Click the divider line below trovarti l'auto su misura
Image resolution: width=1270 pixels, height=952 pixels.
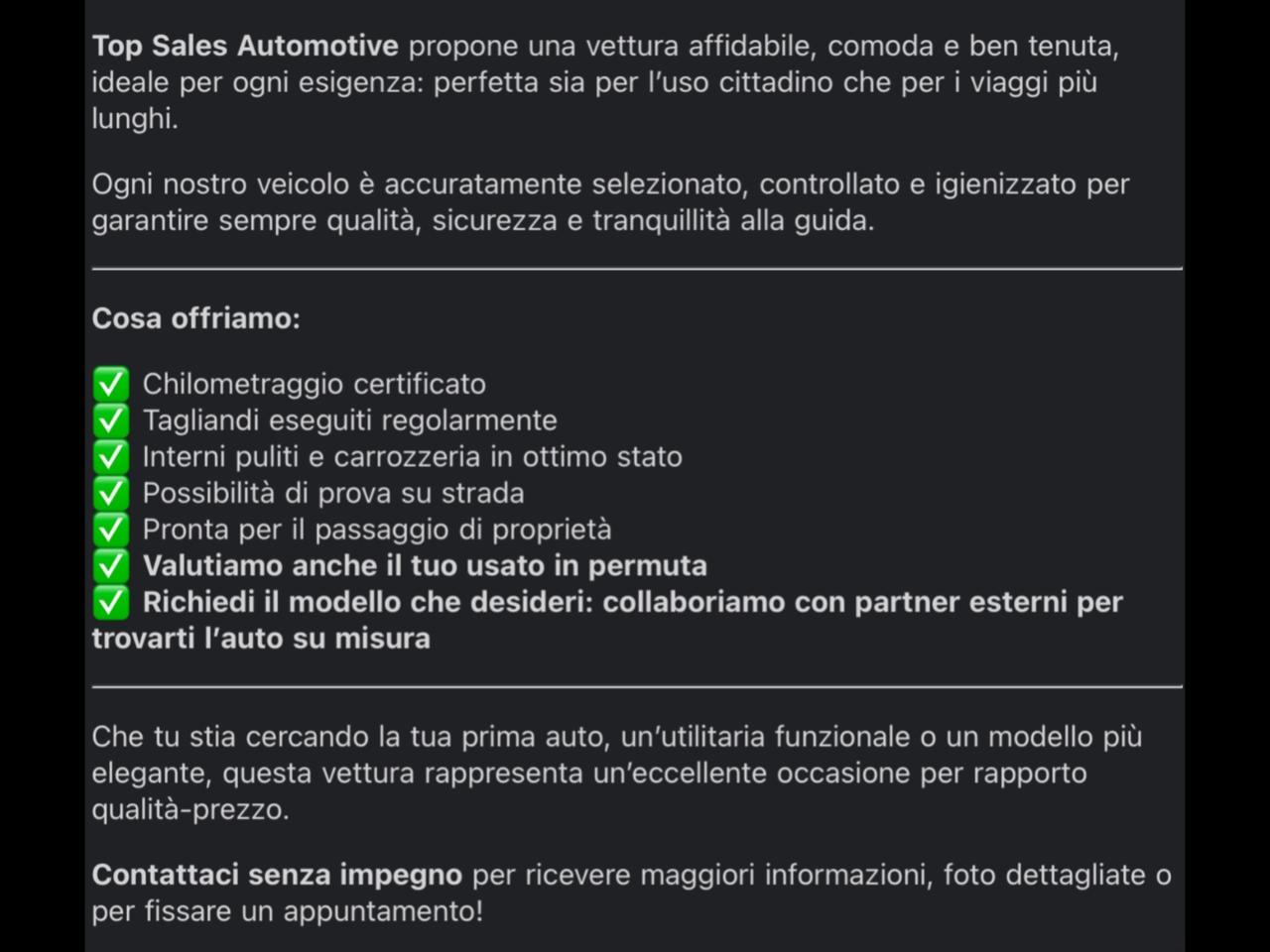tap(637, 685)
